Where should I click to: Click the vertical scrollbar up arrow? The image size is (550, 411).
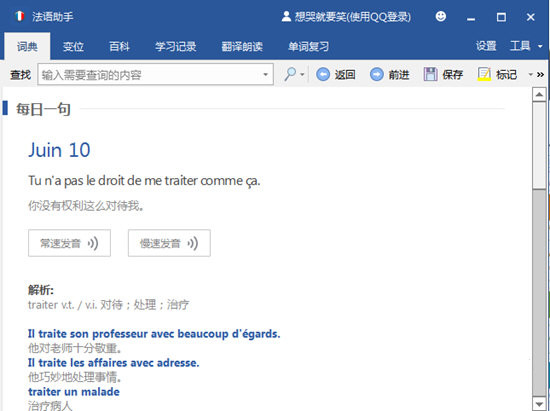tap(539, 94)
